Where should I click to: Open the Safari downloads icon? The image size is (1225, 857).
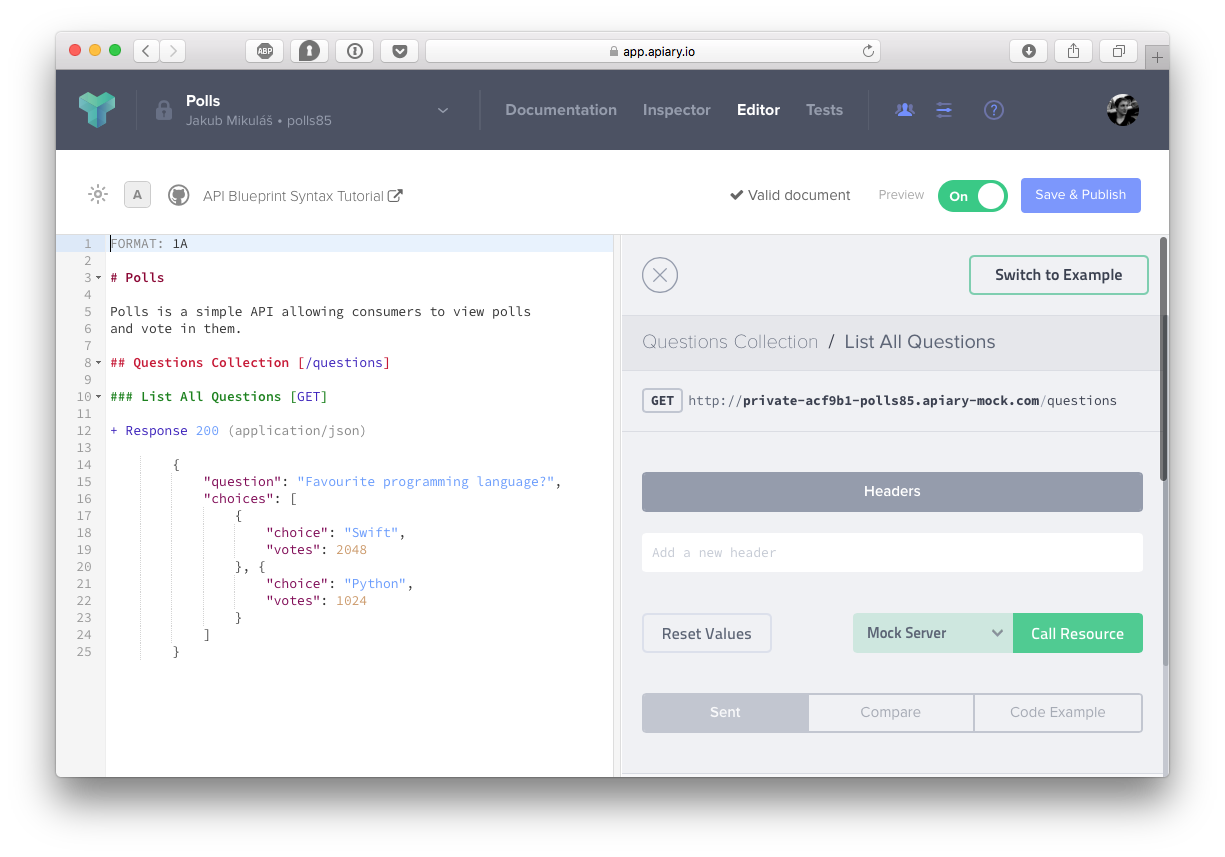1029,51
